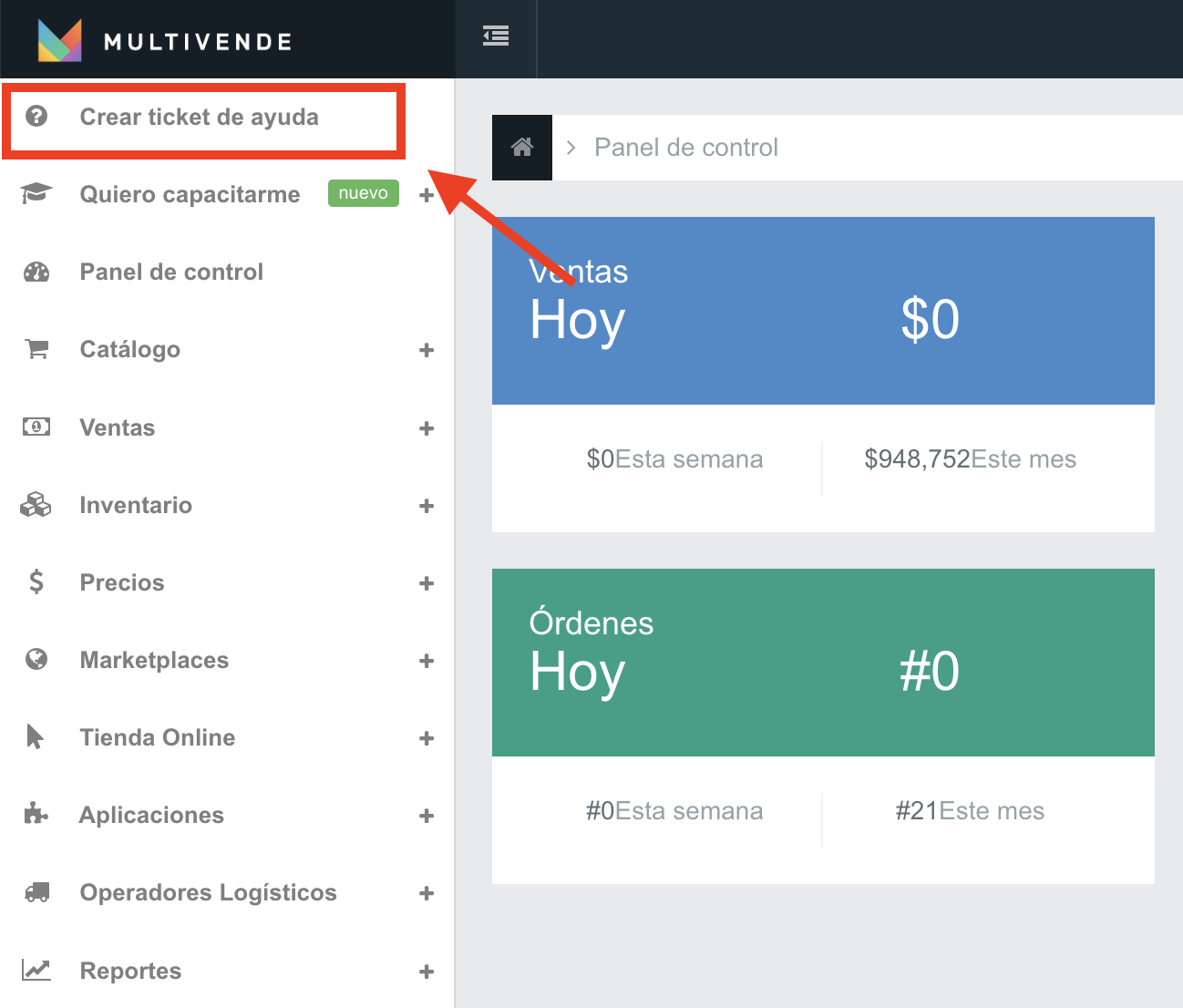This screenshot has width=1183, height=1008.
Task: Click the home breadcrumb icon
Action: tap(522, 148)
